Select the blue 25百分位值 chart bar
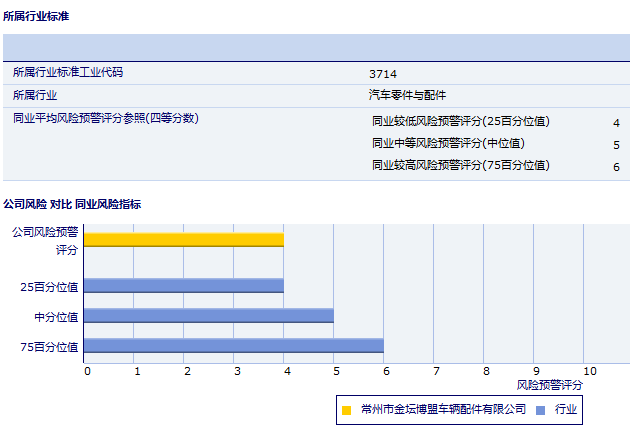Screen dimensions: 630x431 (184, 285)
